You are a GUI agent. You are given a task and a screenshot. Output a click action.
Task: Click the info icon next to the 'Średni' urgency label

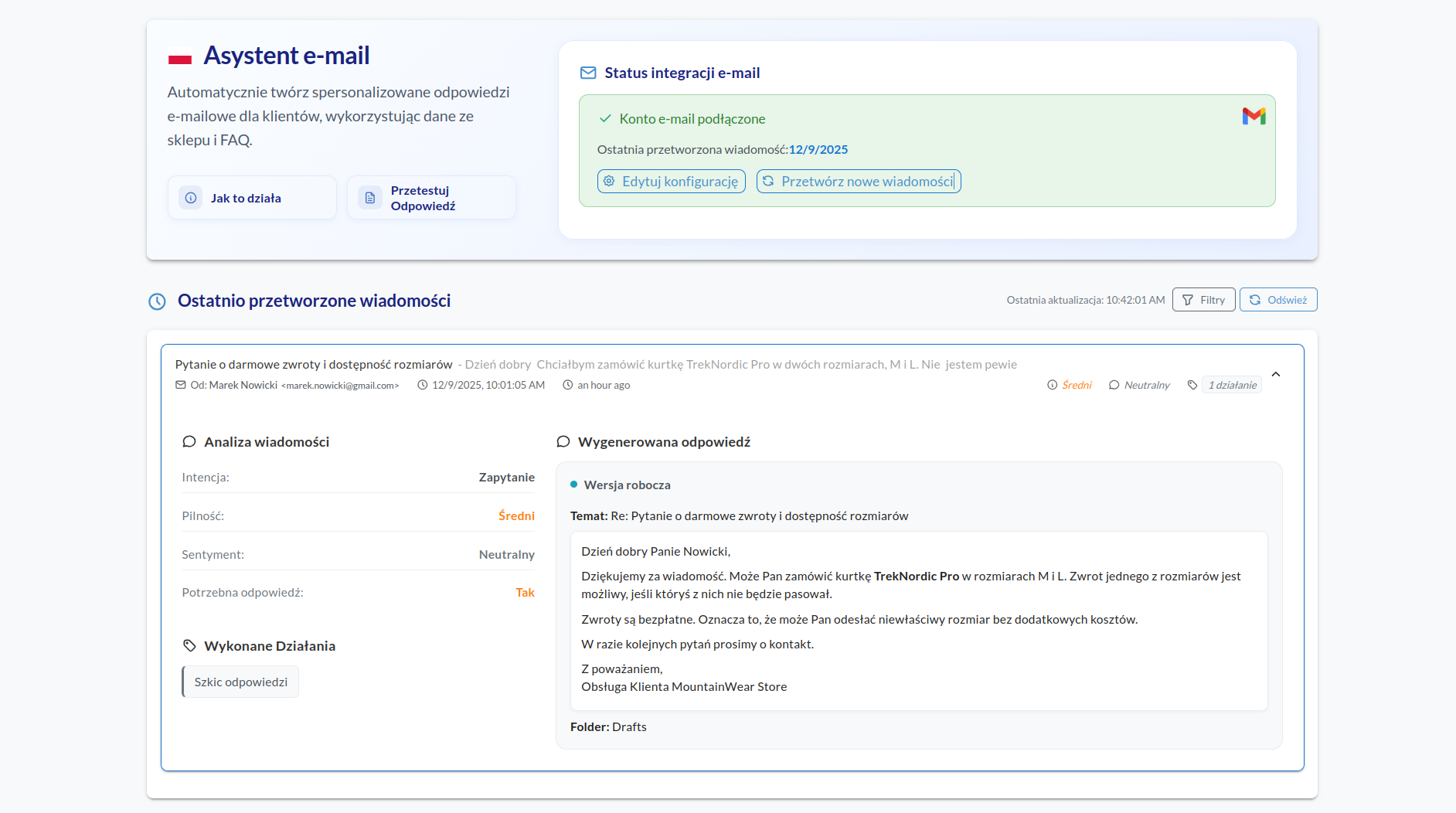pyautogui.click(x=1052, y=384)
